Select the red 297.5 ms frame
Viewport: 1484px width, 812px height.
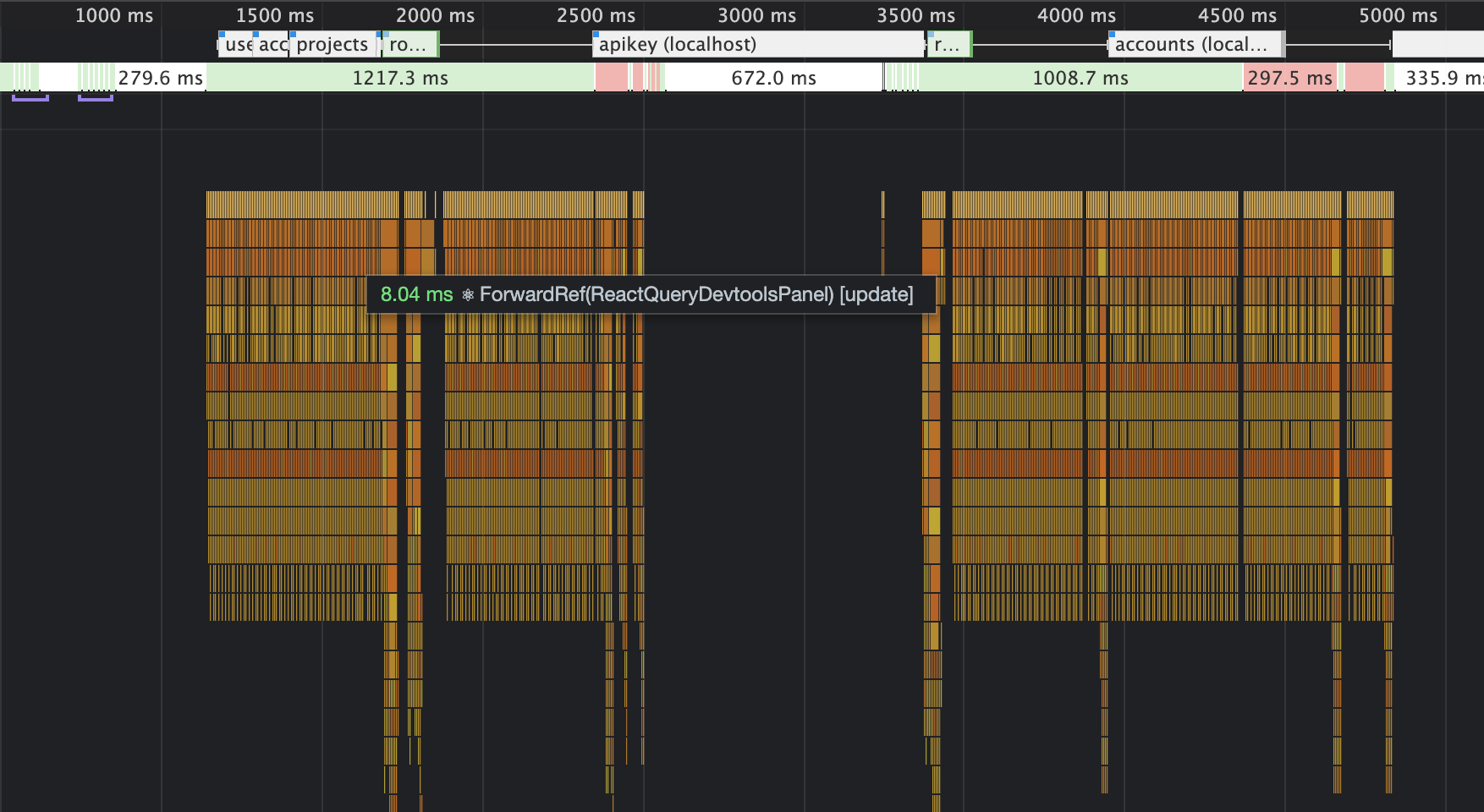pyautogui.click(x=1289, y=78)
